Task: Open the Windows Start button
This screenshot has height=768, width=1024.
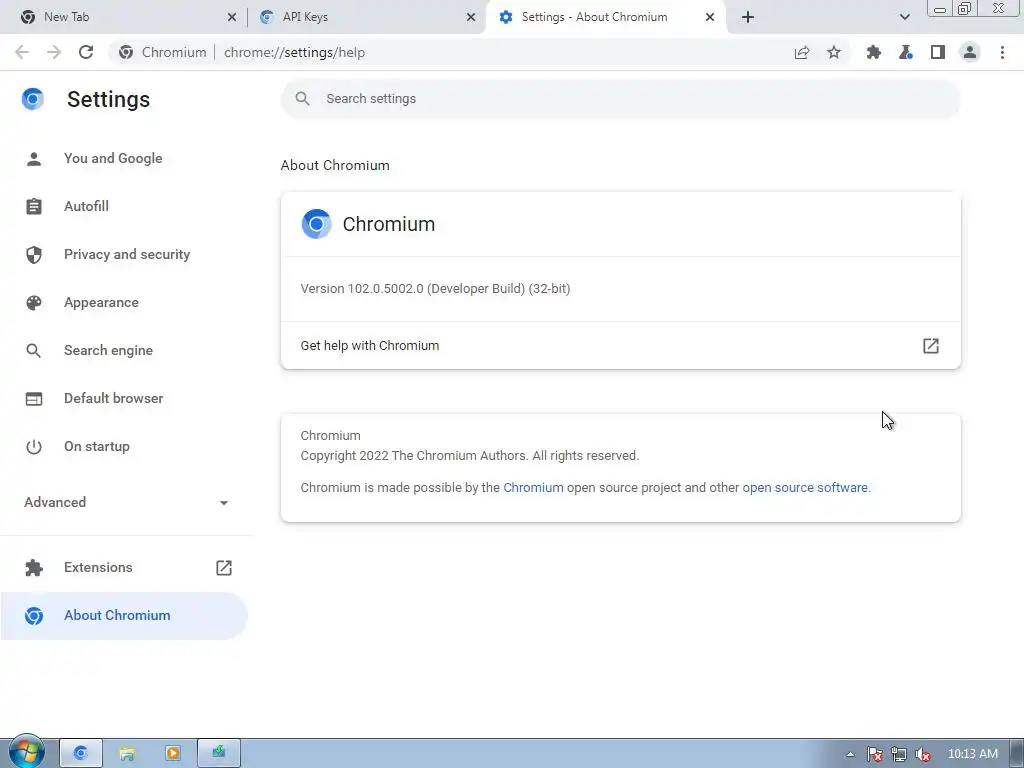Action: pyautogui.click(x=27, y=752)
